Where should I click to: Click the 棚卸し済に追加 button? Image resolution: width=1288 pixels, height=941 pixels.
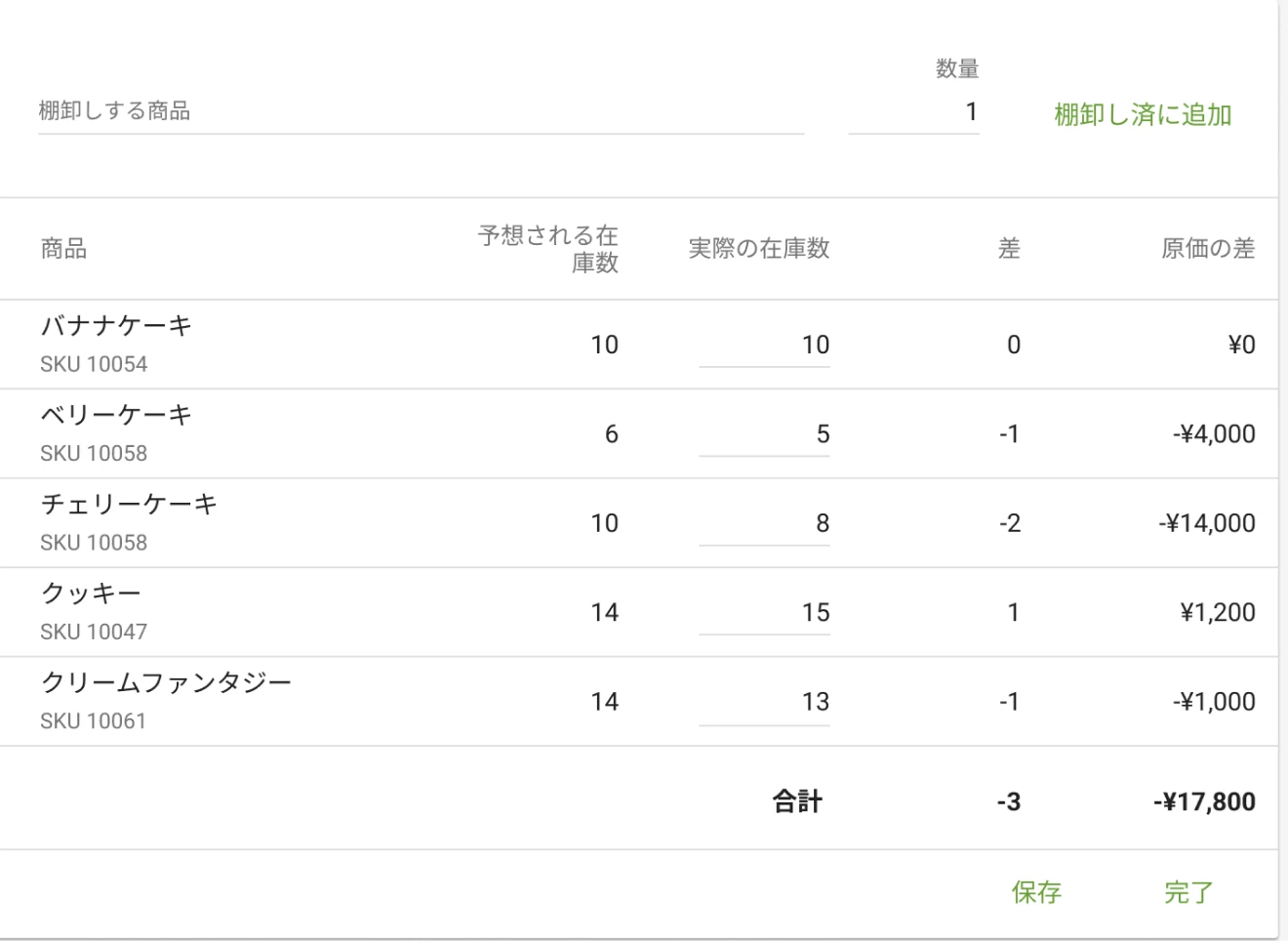click(1143, 115)
